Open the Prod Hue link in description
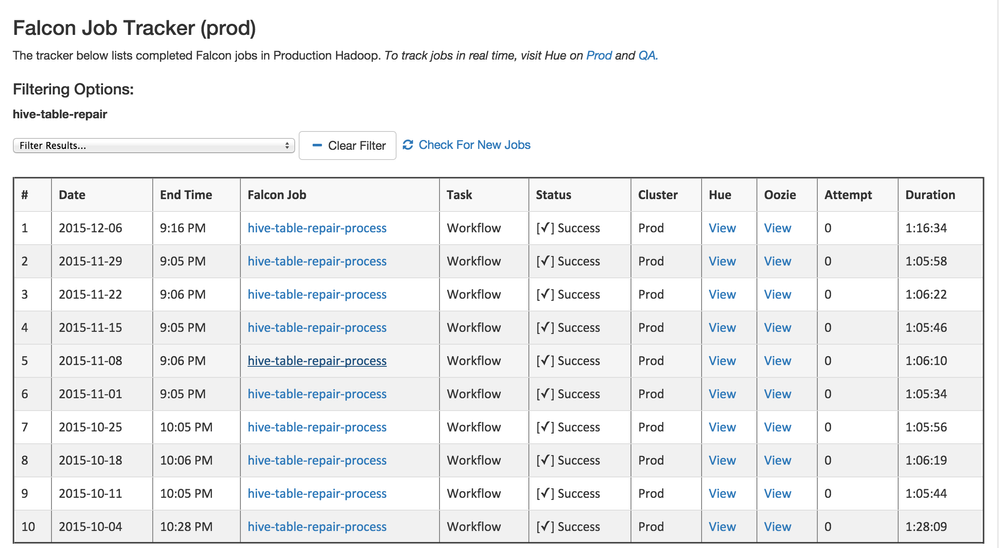The image size is (999, 548). coord(599,55)
